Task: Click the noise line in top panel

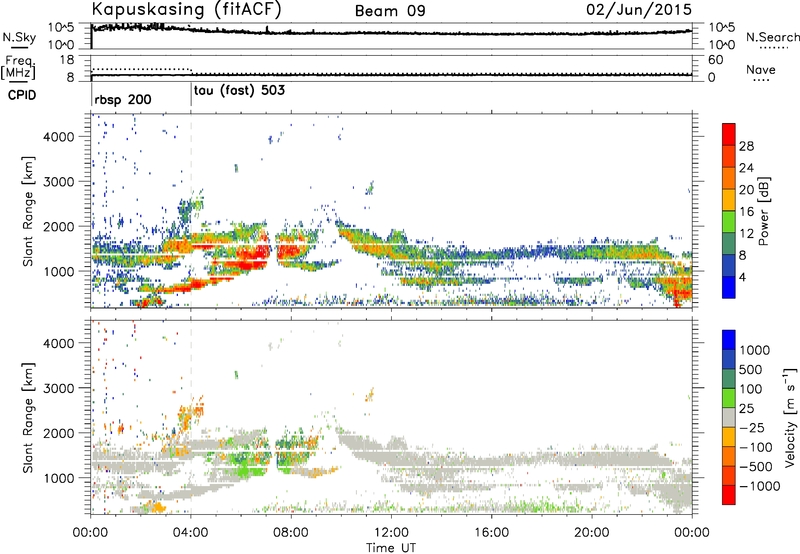Action: point(391,33)
